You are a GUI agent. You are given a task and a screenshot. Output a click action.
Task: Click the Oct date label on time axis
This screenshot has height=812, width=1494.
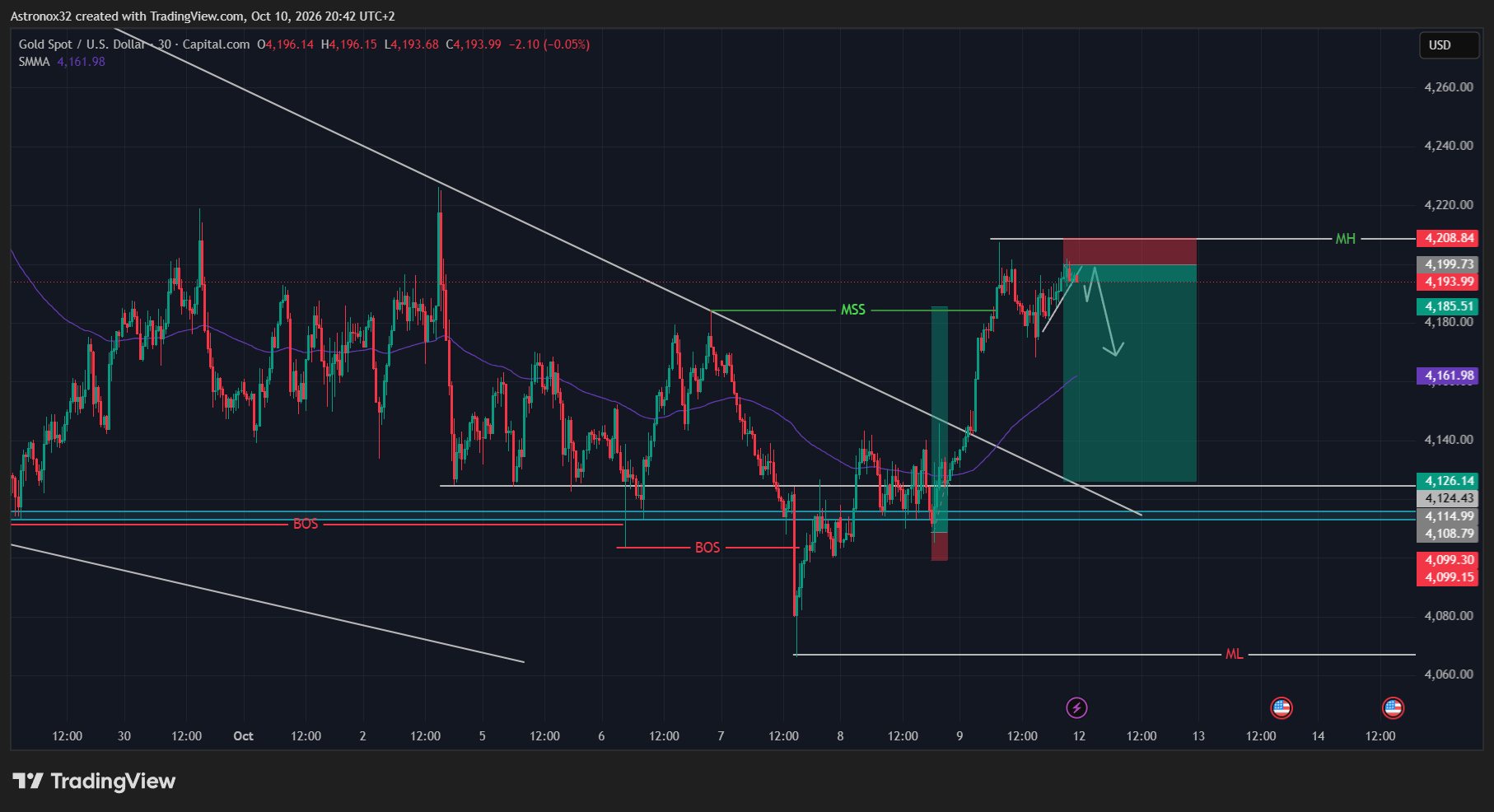[243, 736]
